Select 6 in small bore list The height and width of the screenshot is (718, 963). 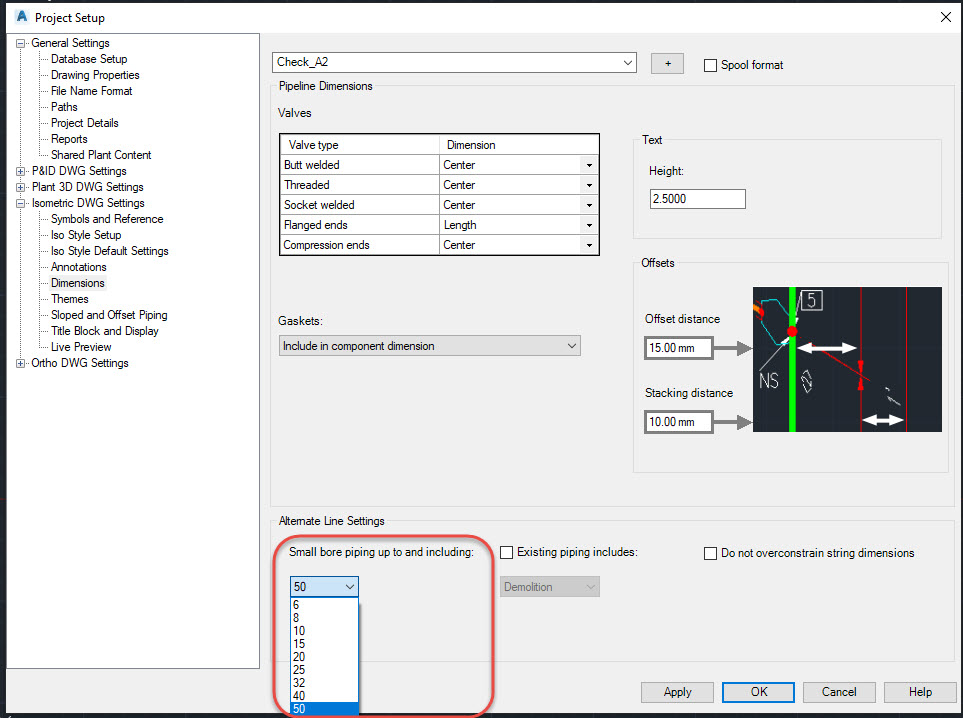324,605
